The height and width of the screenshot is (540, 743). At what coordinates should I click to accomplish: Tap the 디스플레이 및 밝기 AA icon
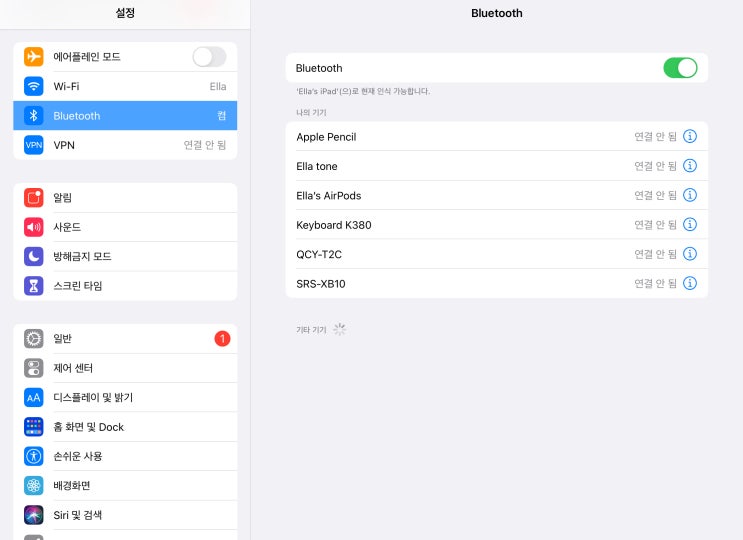[34, 397]
